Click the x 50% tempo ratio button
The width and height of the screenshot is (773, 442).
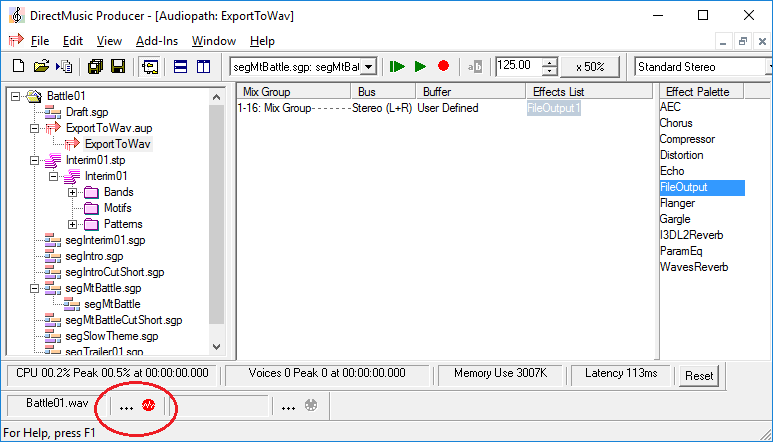(x=590, y=67)
